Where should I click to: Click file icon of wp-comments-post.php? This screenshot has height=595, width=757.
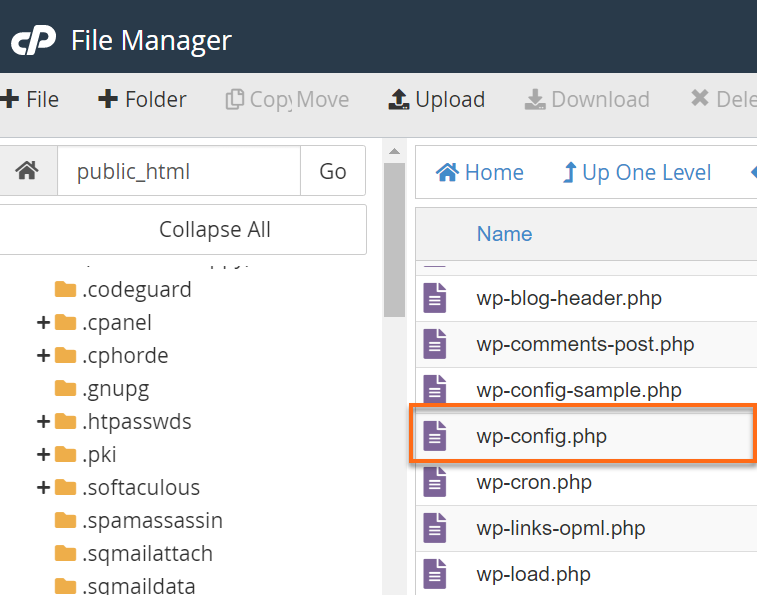[x=435, y=344]
